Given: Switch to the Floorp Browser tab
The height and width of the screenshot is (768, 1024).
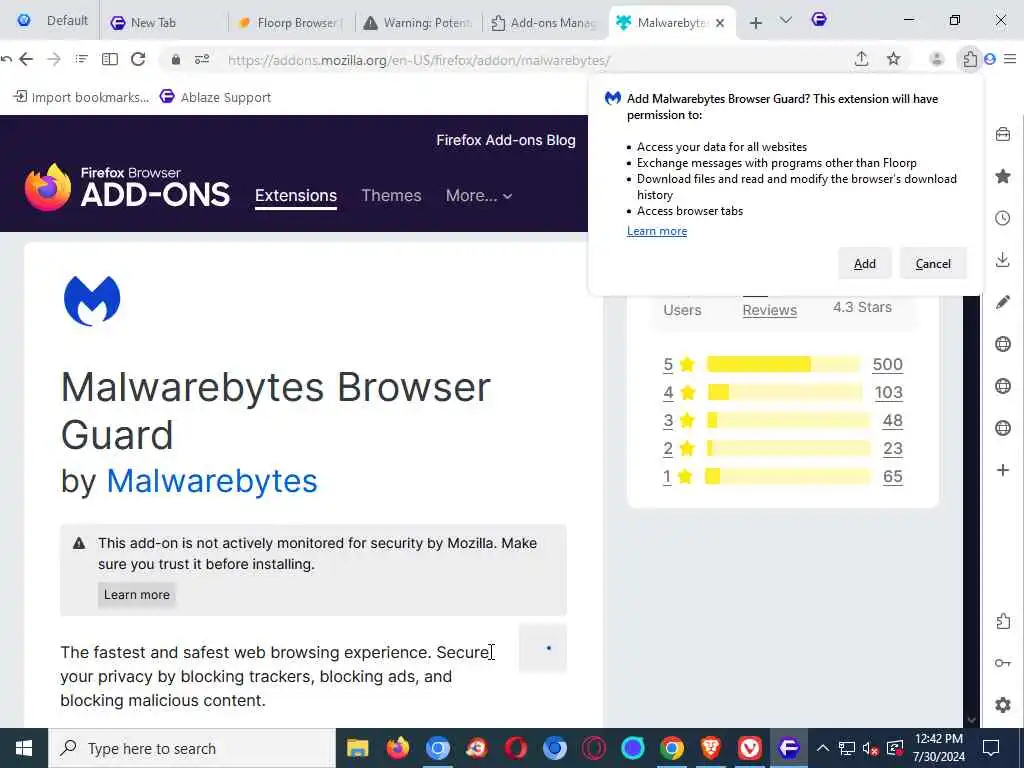Looking at the screenshot, I should tap(291, 23).
